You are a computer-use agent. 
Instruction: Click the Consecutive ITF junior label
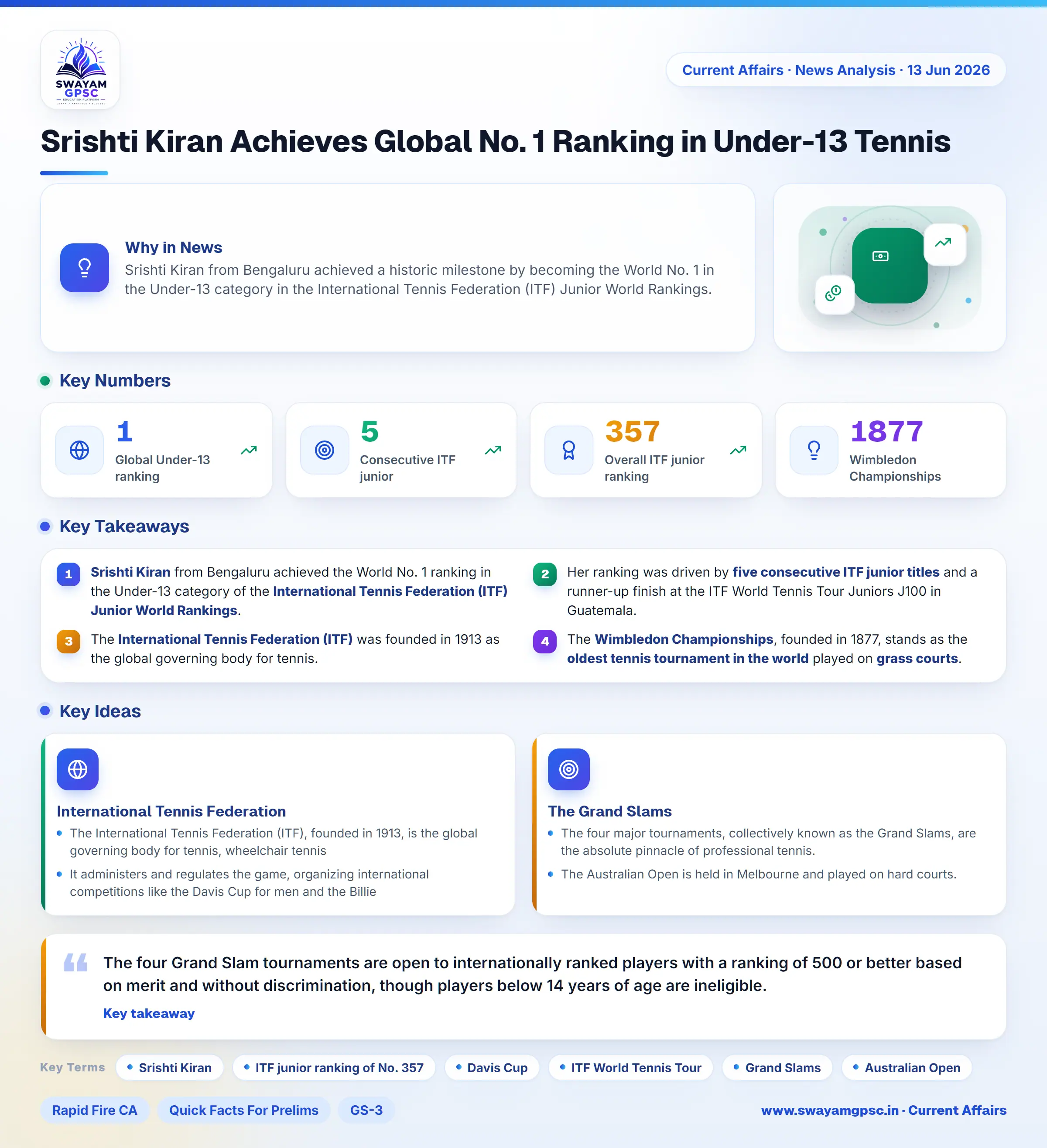click(x=407, y=468)
